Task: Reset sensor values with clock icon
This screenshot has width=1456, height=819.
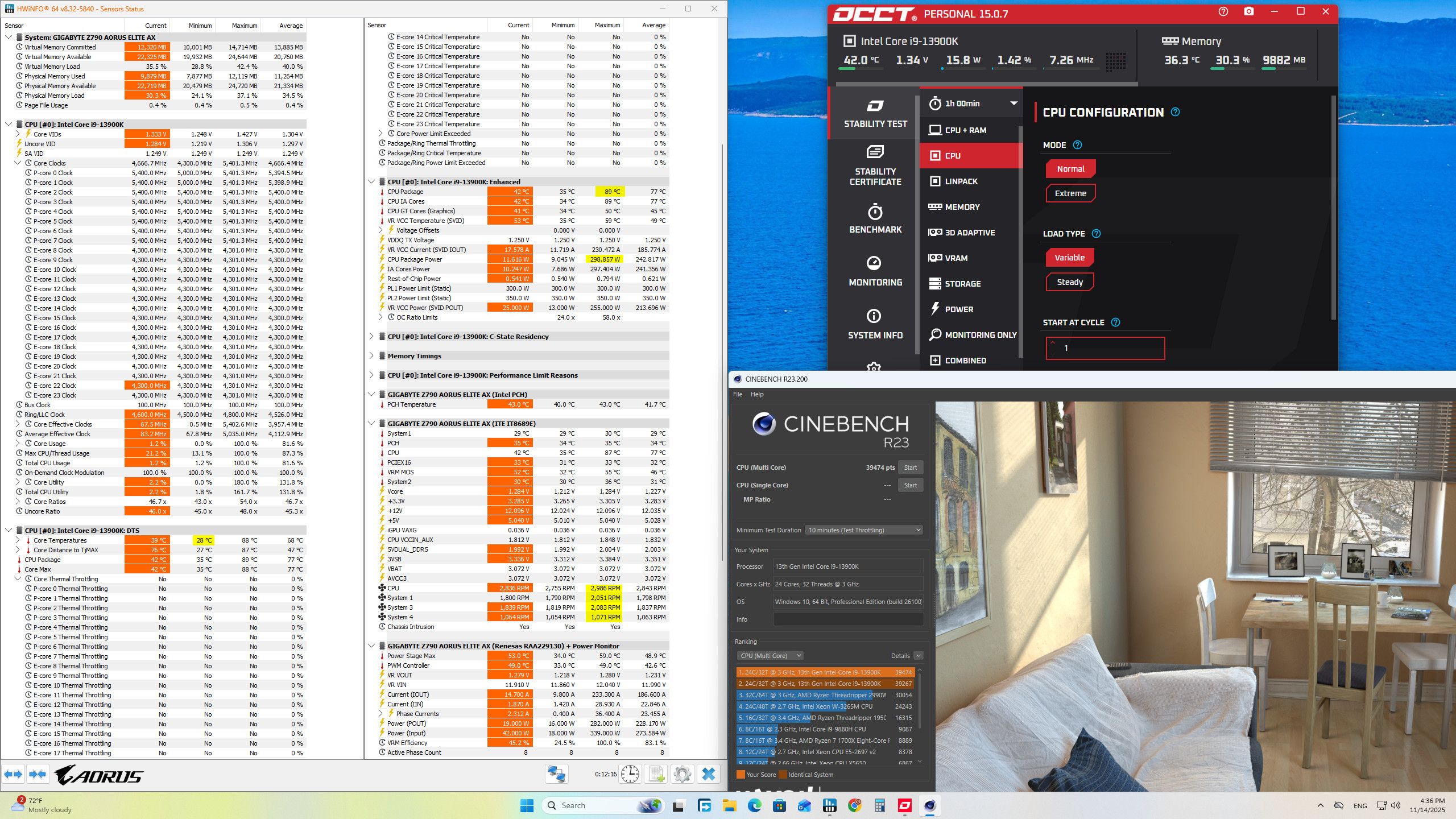Action: [x=630, y=774]
